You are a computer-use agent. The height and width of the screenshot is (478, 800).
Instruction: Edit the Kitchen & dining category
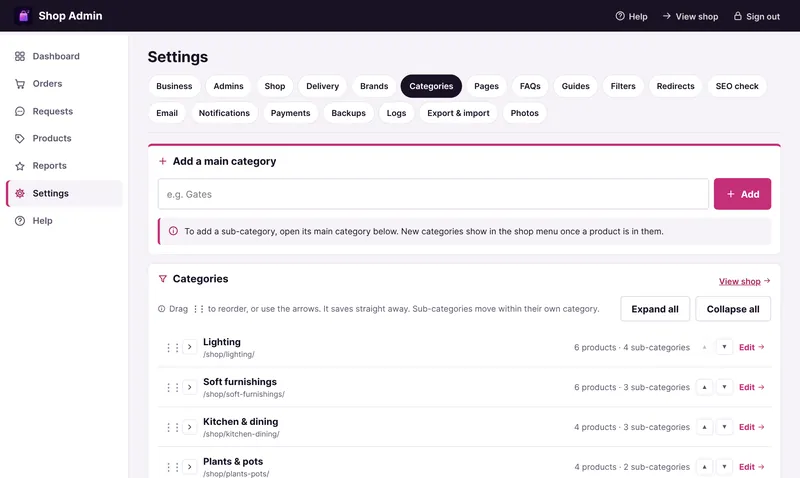click(x=752, y=427)
